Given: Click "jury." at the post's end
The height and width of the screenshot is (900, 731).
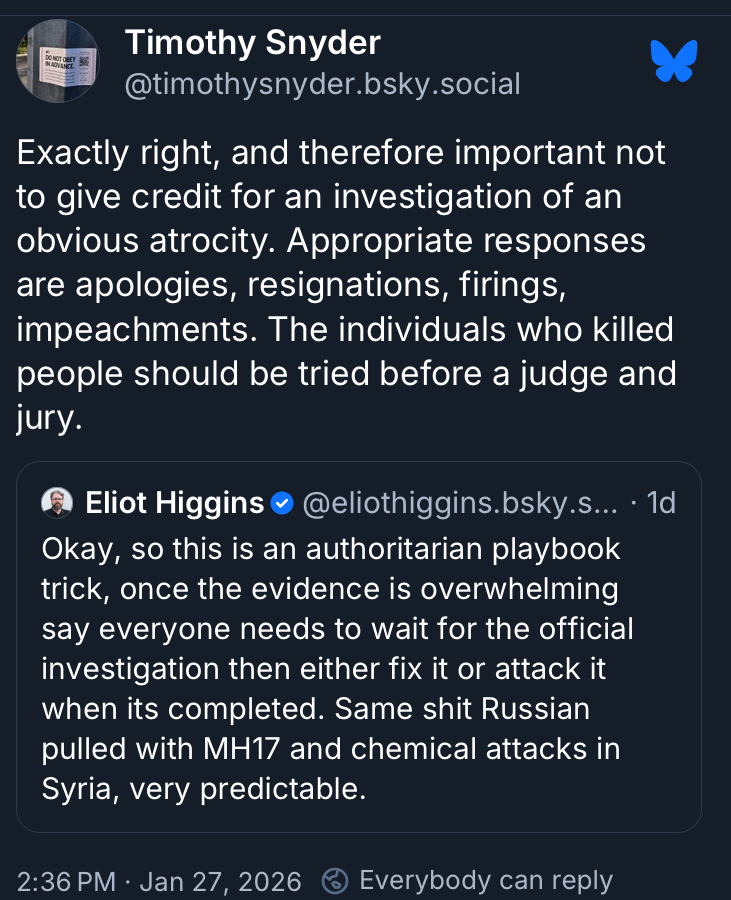Looking at the screenshot, I should 48,417.
